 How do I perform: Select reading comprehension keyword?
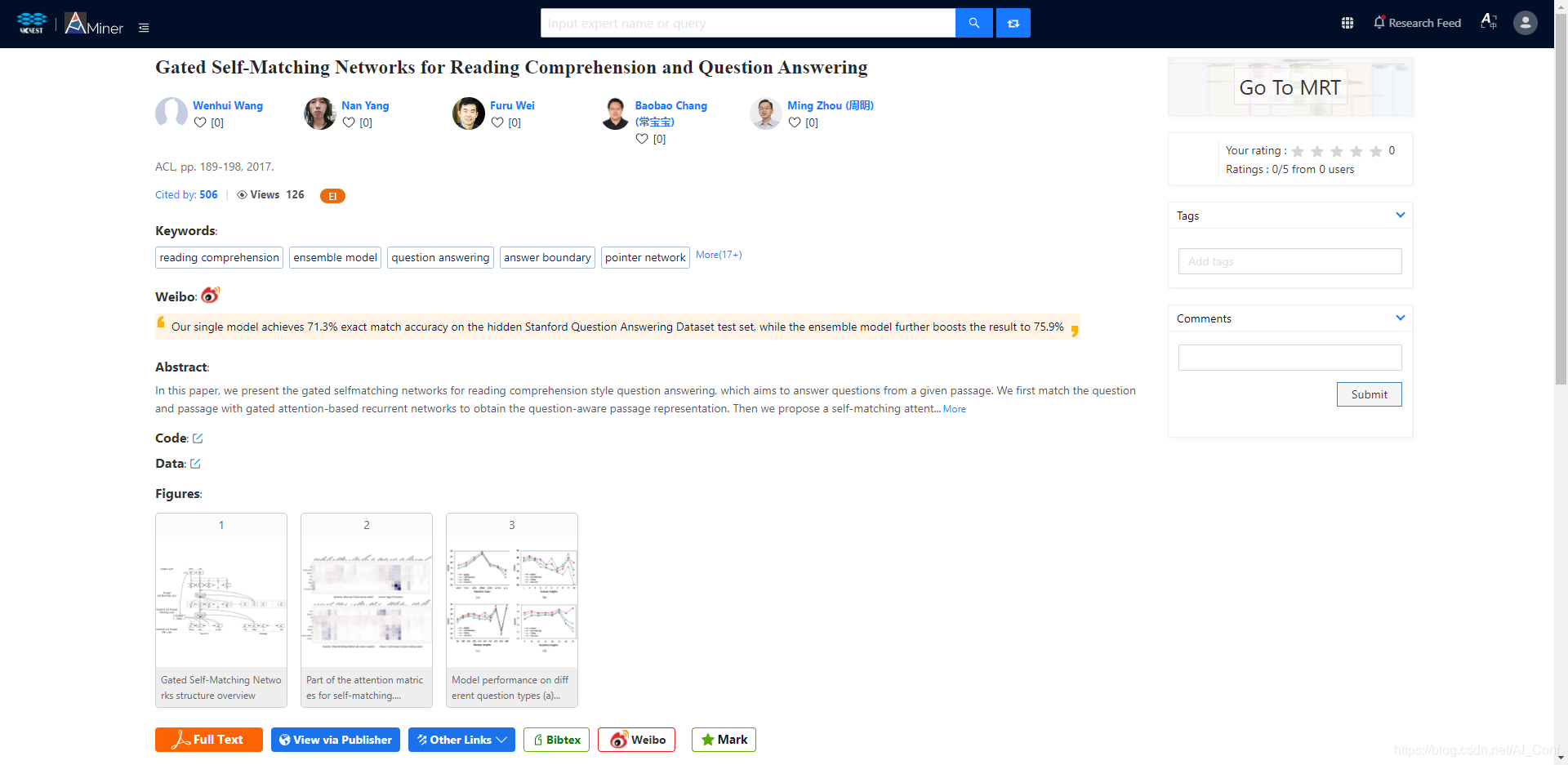219,257
